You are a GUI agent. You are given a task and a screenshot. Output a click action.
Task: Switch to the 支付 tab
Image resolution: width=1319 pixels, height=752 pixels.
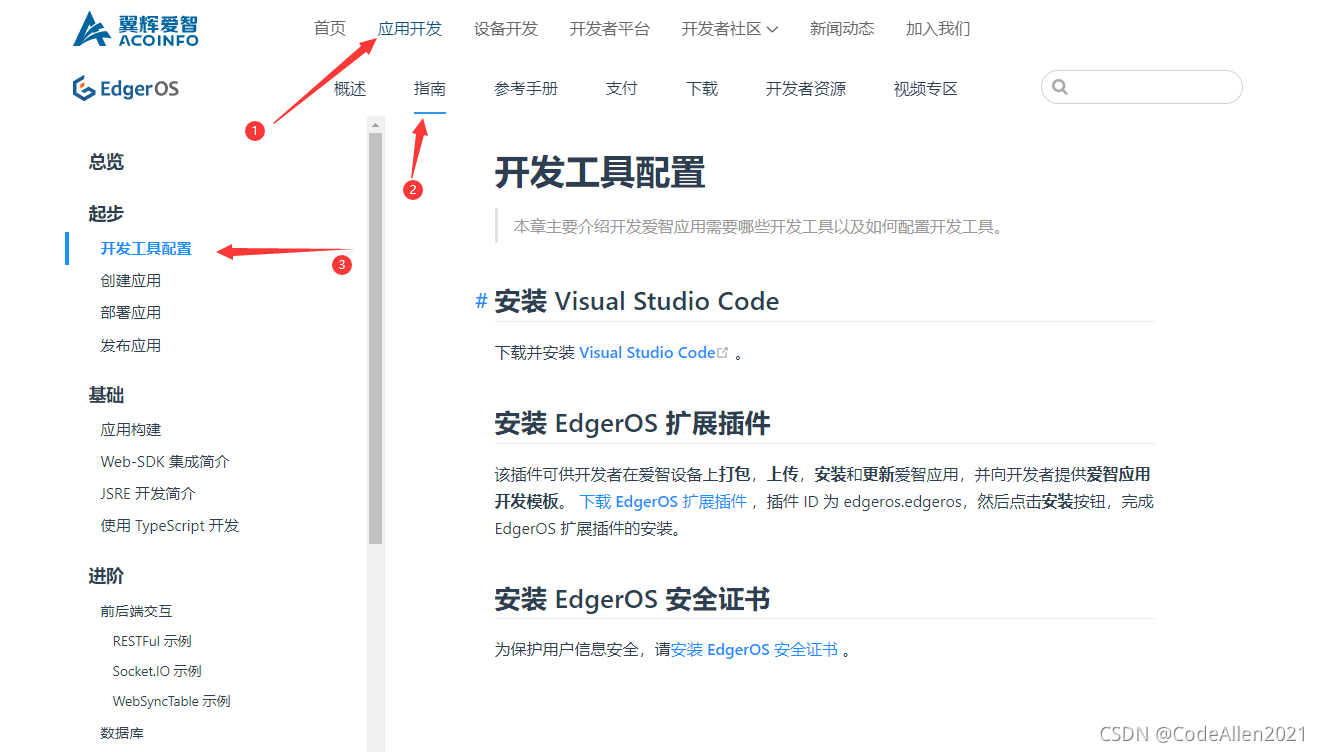[x=622, y=89]
